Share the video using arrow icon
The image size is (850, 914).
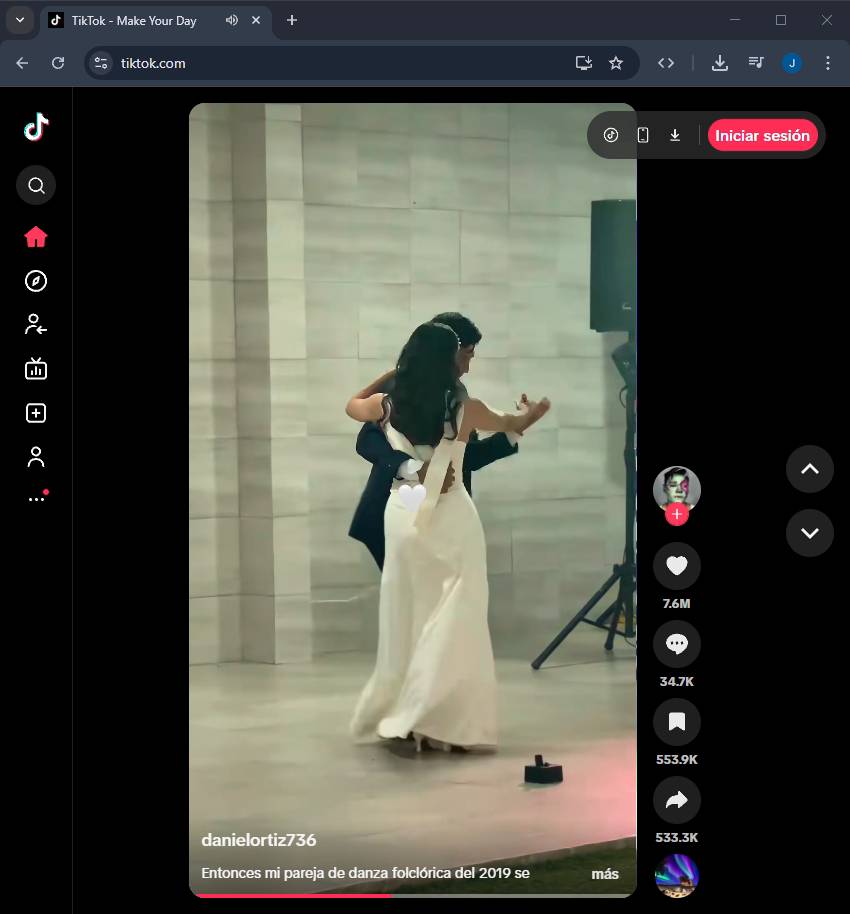coord(677,800)
